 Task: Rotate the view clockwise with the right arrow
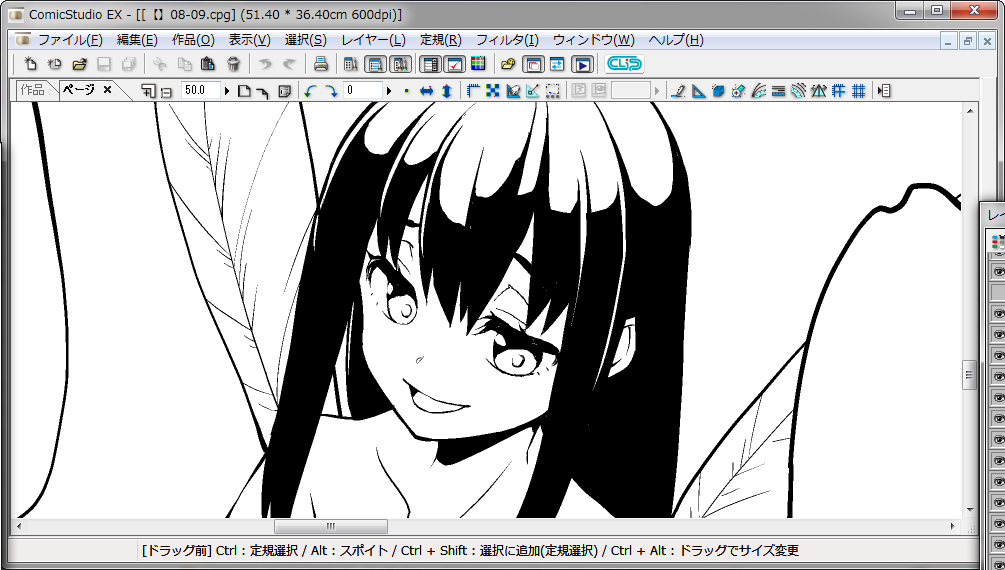[x=331, y=91]
